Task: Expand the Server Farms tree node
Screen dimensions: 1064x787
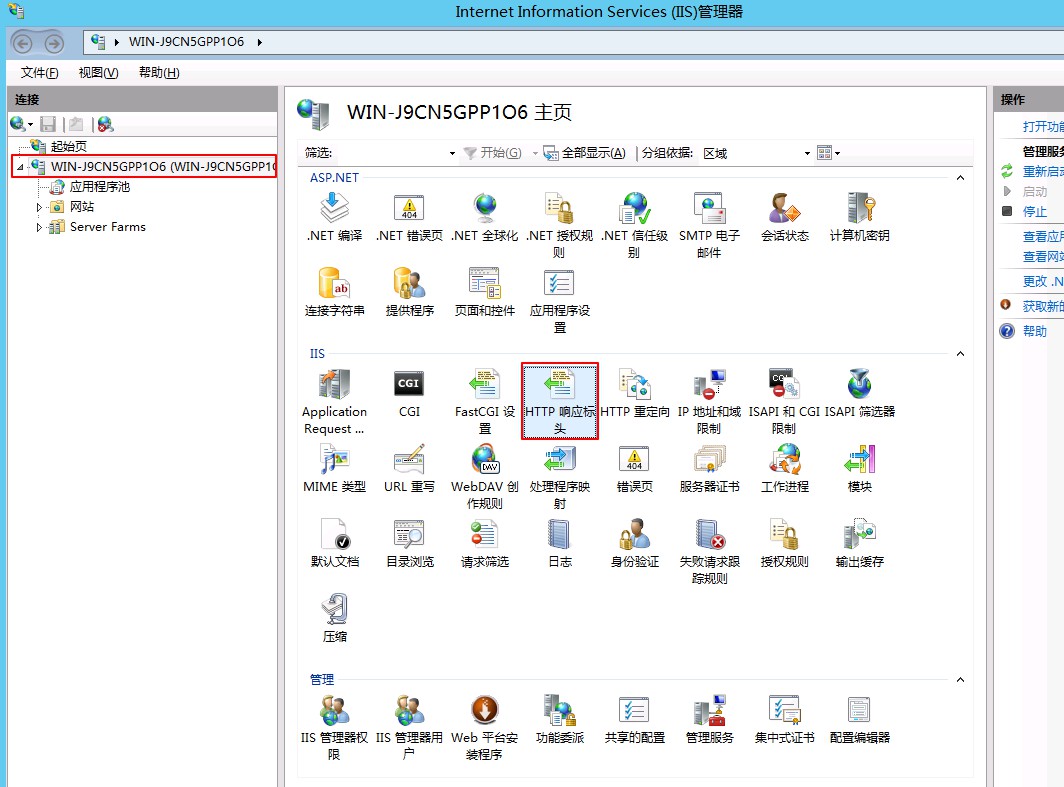Action: [x=40, y=227]
